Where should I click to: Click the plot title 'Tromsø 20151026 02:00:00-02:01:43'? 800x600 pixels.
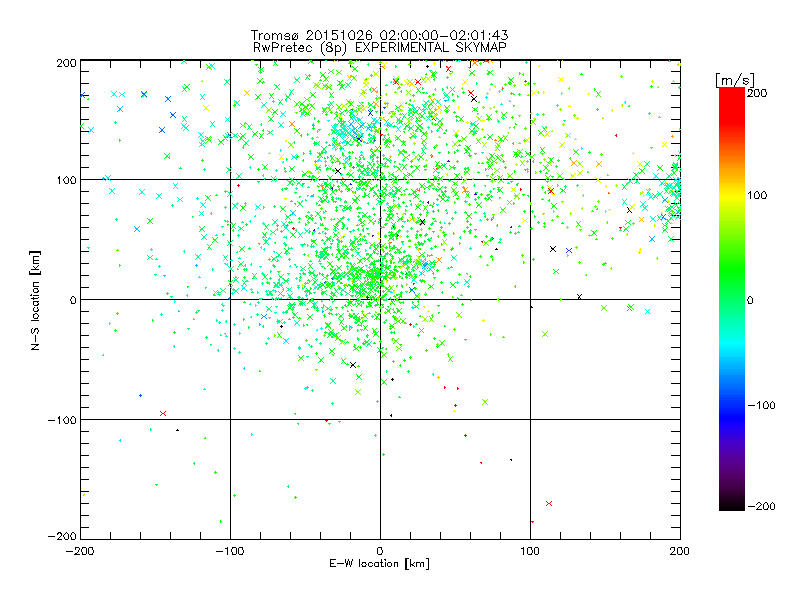[x=380, y=35]
